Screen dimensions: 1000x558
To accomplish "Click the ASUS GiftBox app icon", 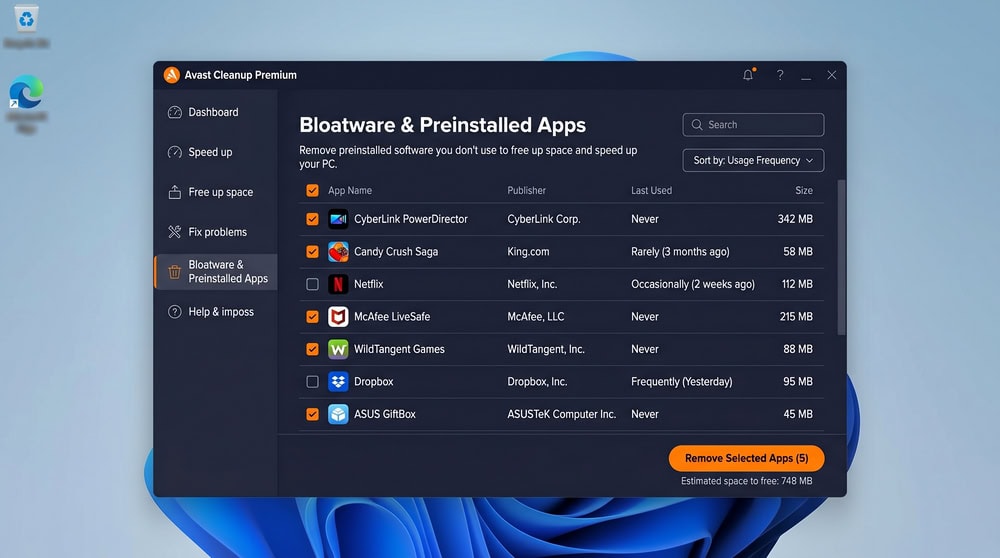I will click(x=338, y=415).
